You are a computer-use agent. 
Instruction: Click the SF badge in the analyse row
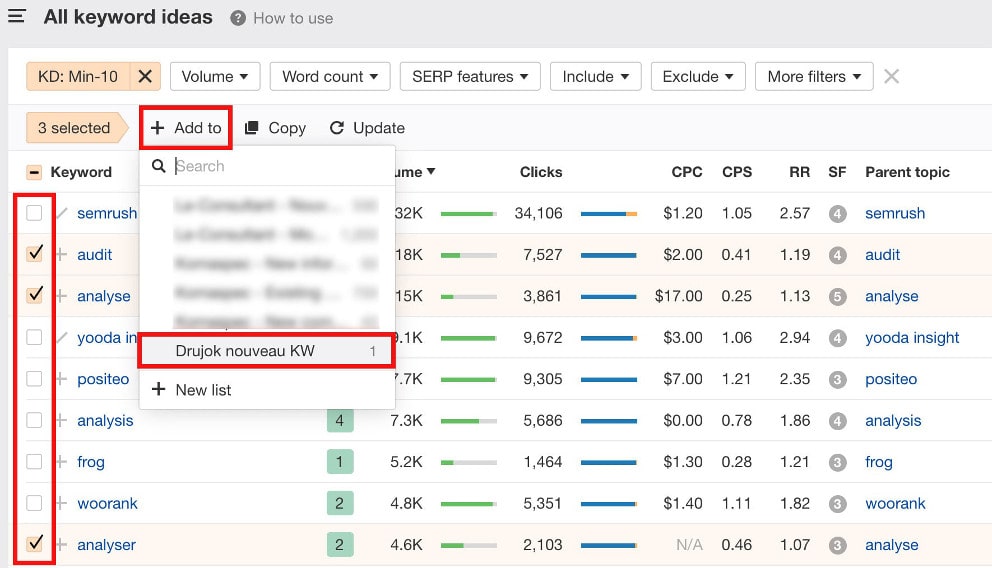coord(837,297)
